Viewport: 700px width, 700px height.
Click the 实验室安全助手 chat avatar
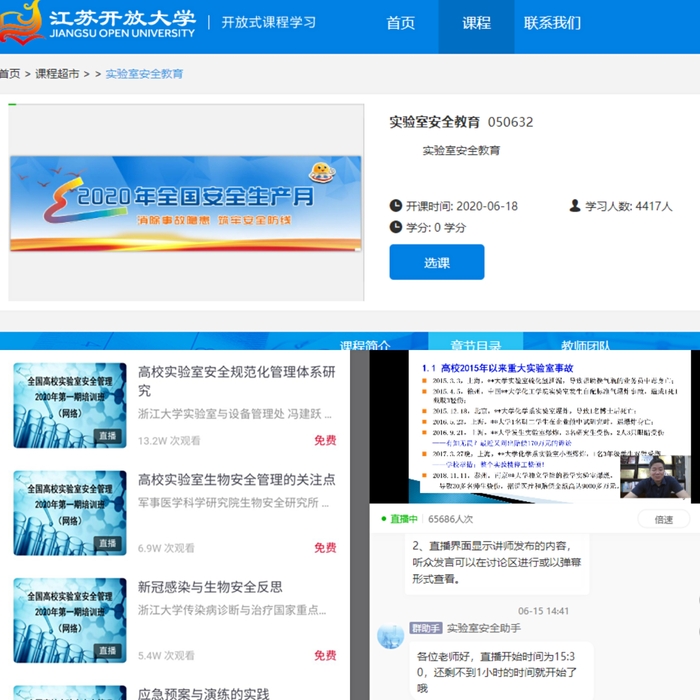[390, 635]
